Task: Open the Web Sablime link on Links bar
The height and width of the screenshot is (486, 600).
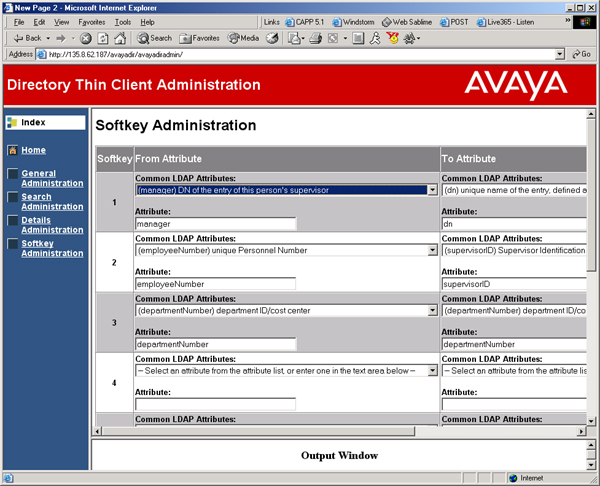Action: click(x=407, y=22)
